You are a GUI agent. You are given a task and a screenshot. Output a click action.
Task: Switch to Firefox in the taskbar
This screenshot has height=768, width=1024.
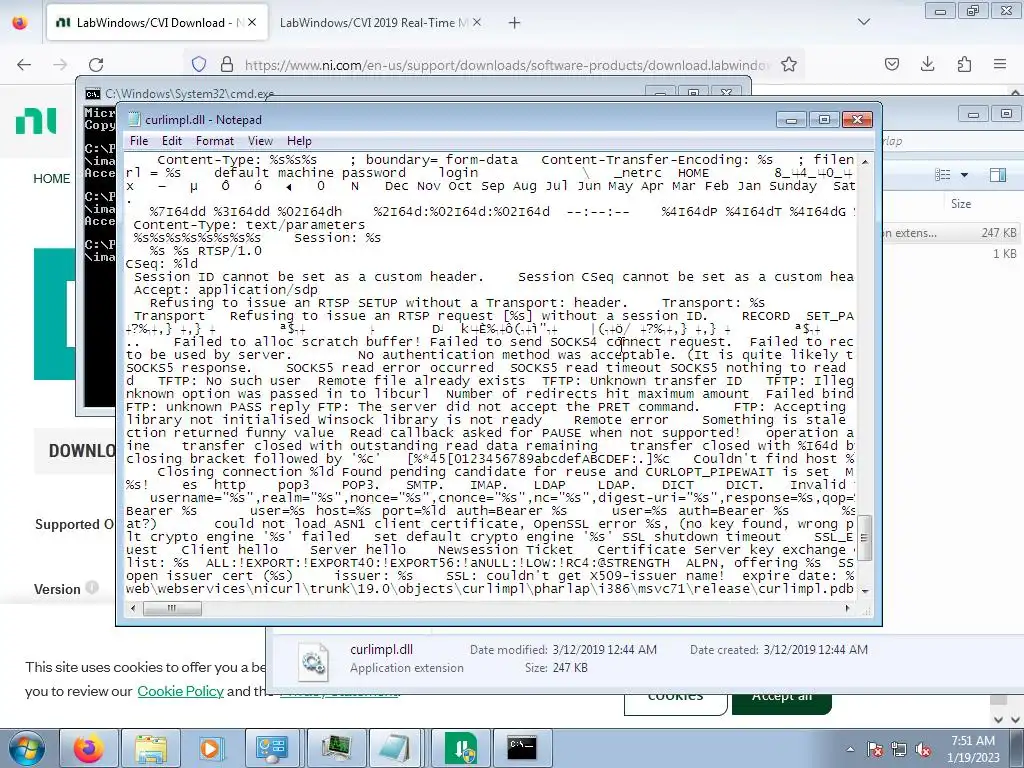click(89, 748)
